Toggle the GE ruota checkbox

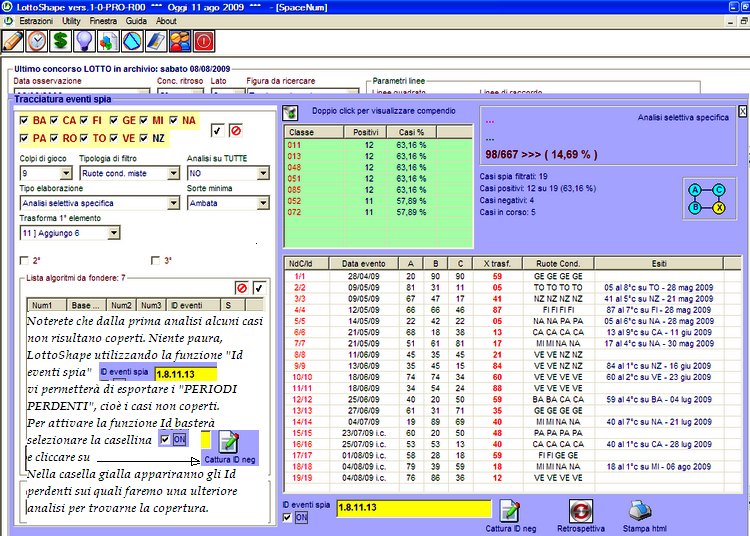[114, 120]
